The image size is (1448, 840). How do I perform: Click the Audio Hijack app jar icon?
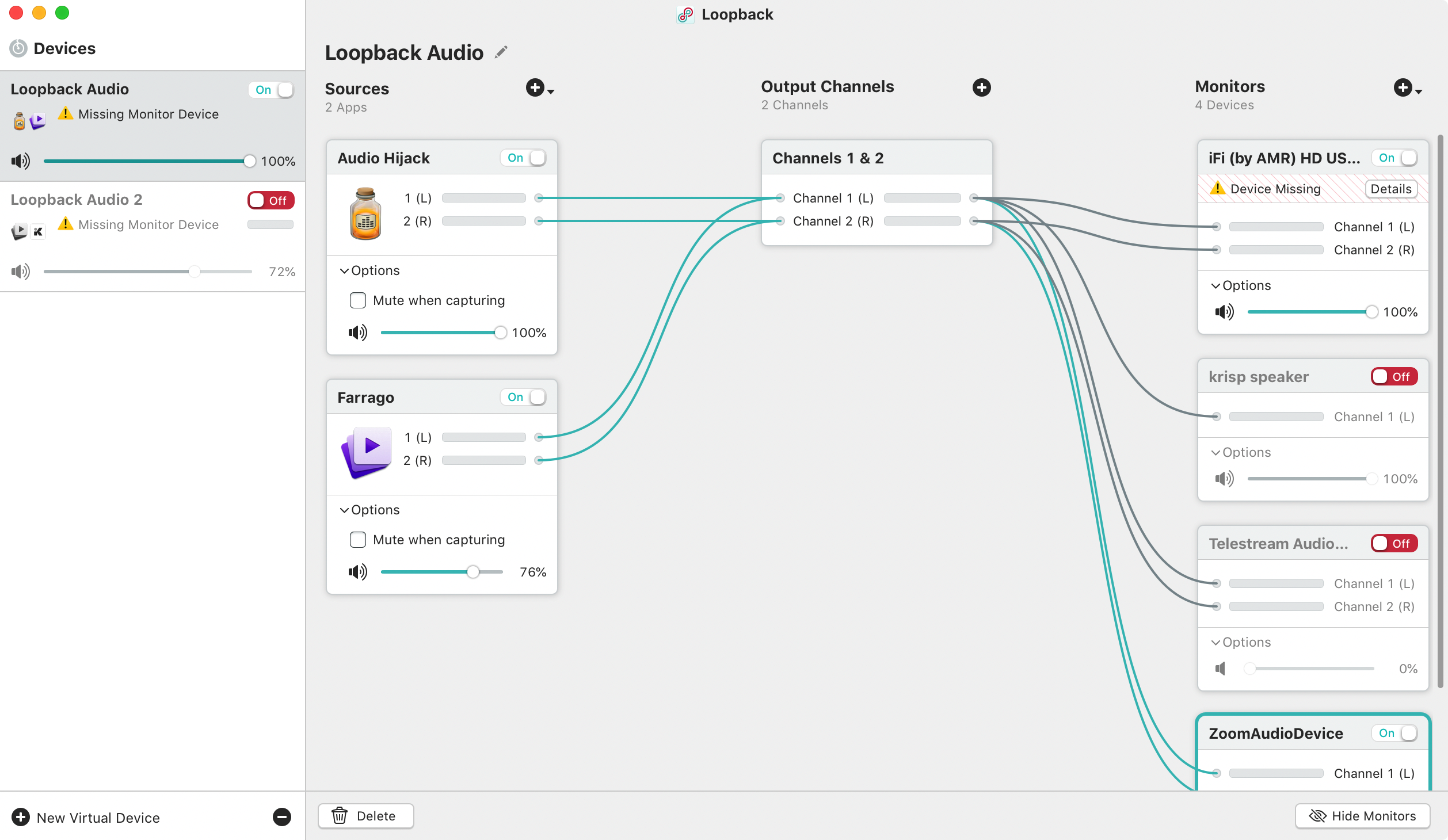click(365, 213)
